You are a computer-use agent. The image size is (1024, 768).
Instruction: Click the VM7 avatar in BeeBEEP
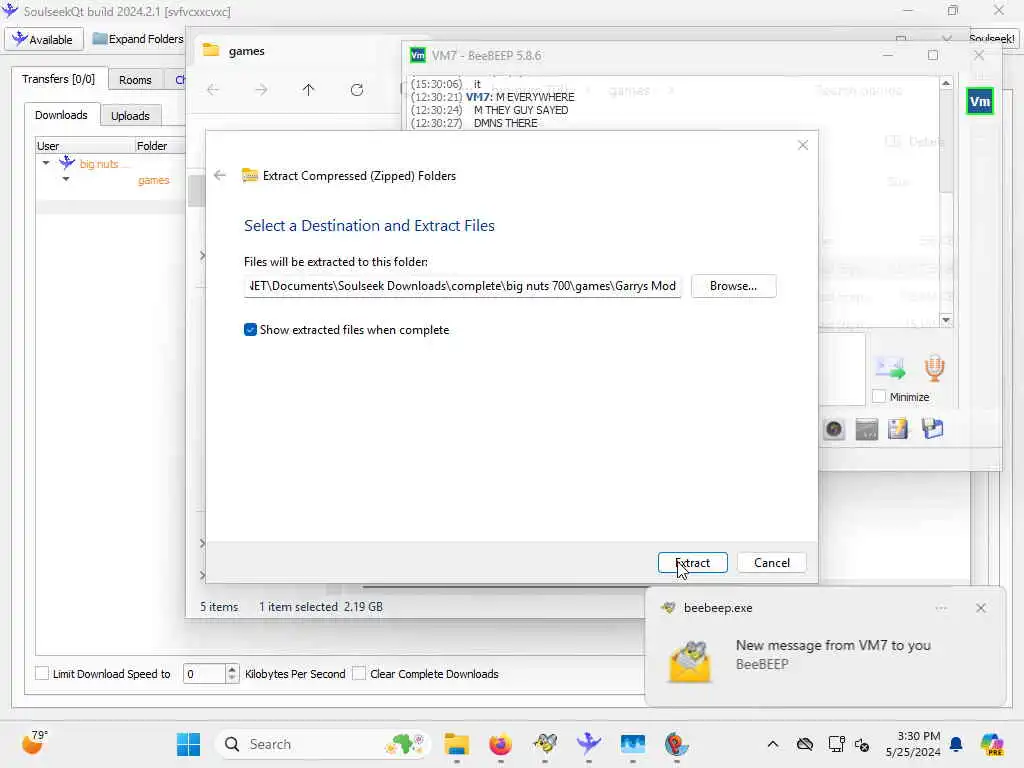[x=980, y=101]
